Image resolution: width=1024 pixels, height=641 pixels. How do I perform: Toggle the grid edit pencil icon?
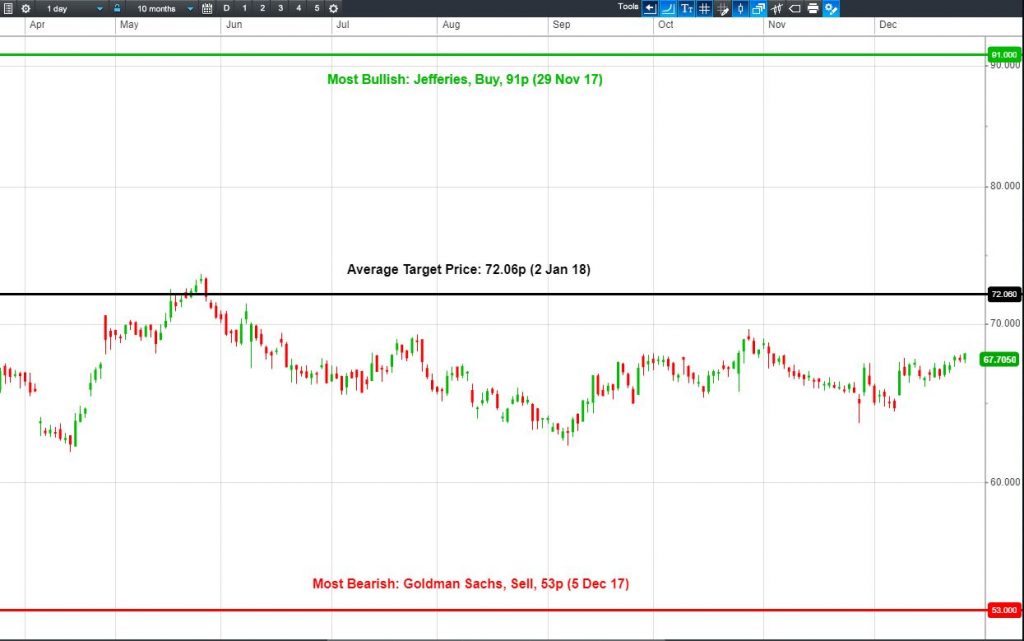[722, 8]
